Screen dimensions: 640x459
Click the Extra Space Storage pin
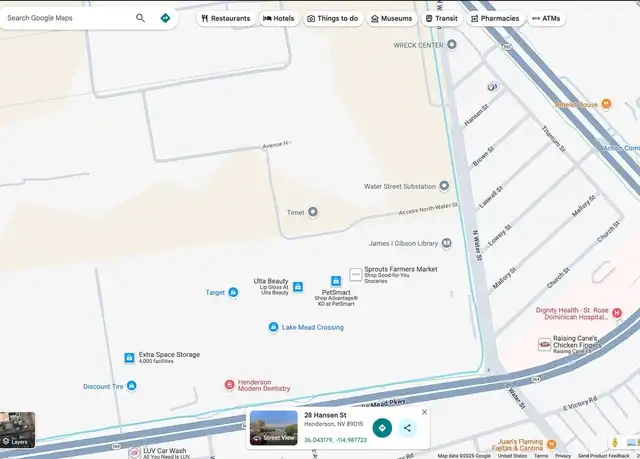point(129,358)
